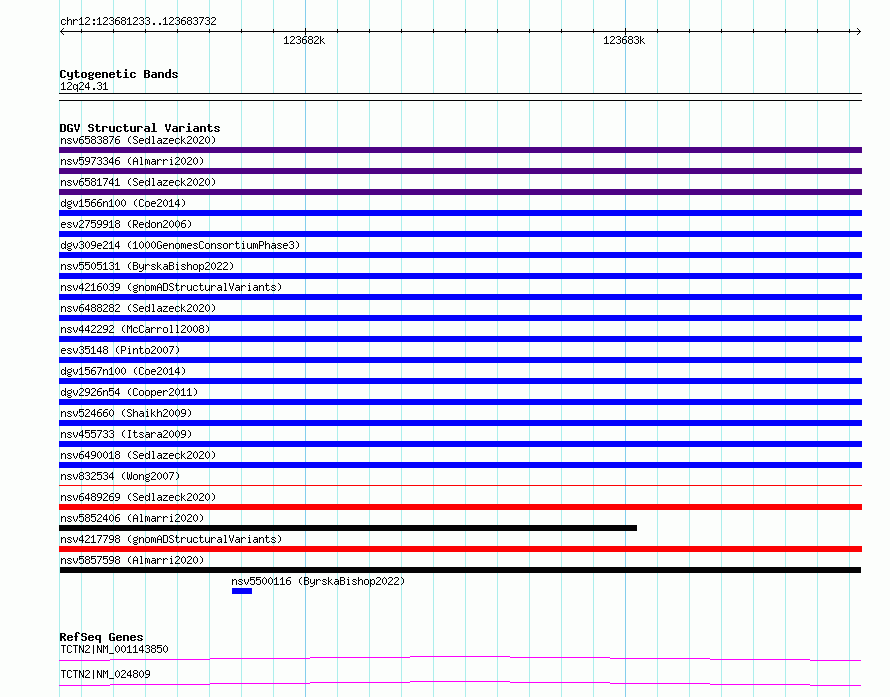
Task: Open variant nsv832534 (Wong2007) label
Action: coord(120,476)
